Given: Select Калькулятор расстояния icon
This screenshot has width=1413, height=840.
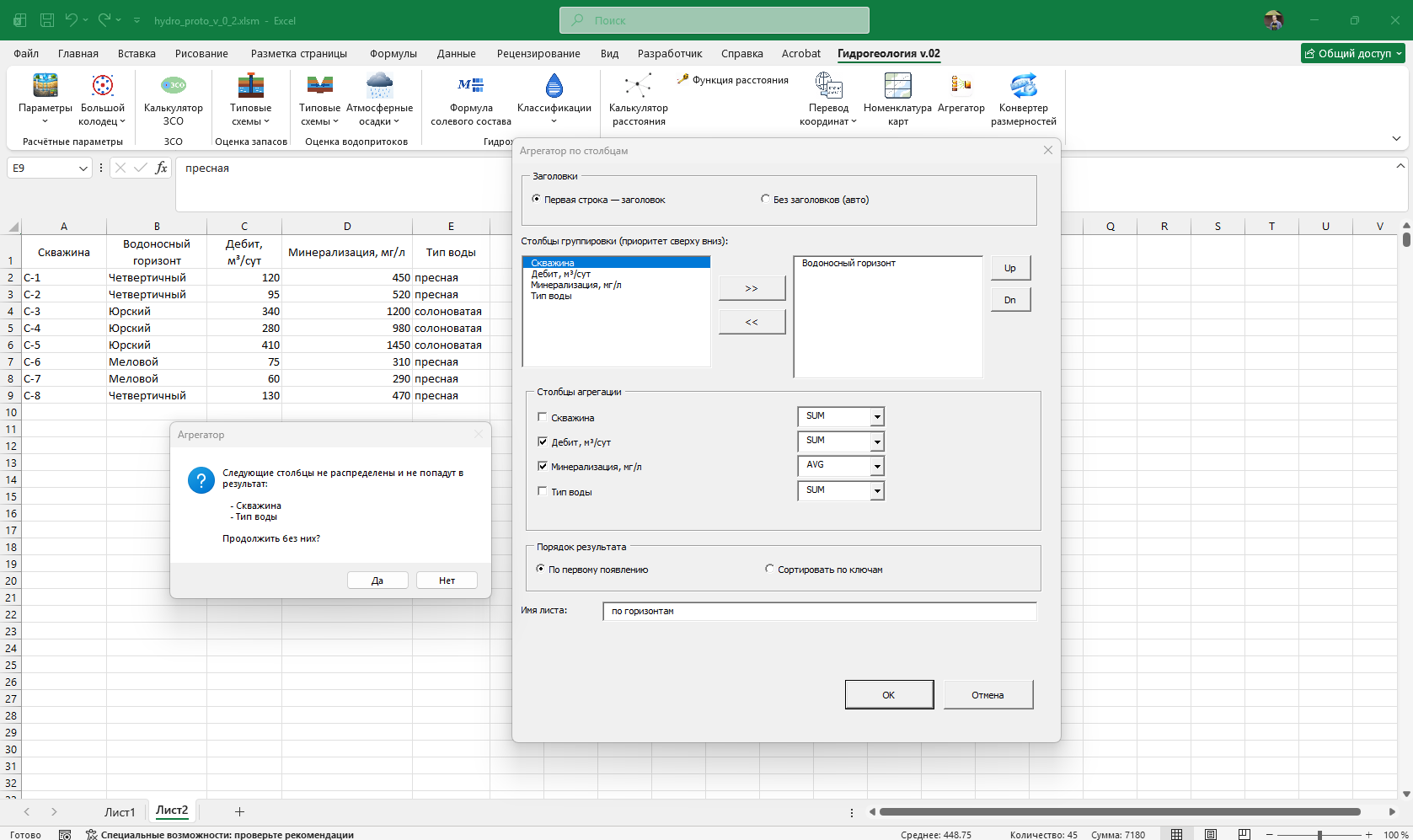Looking at the screenshot, I should coord(638,99).
